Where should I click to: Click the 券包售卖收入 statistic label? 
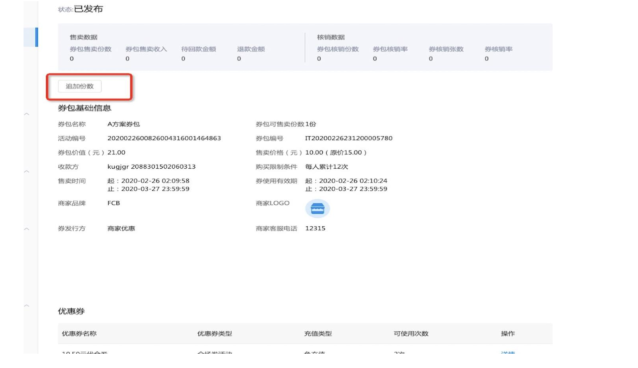click(146, 49)
